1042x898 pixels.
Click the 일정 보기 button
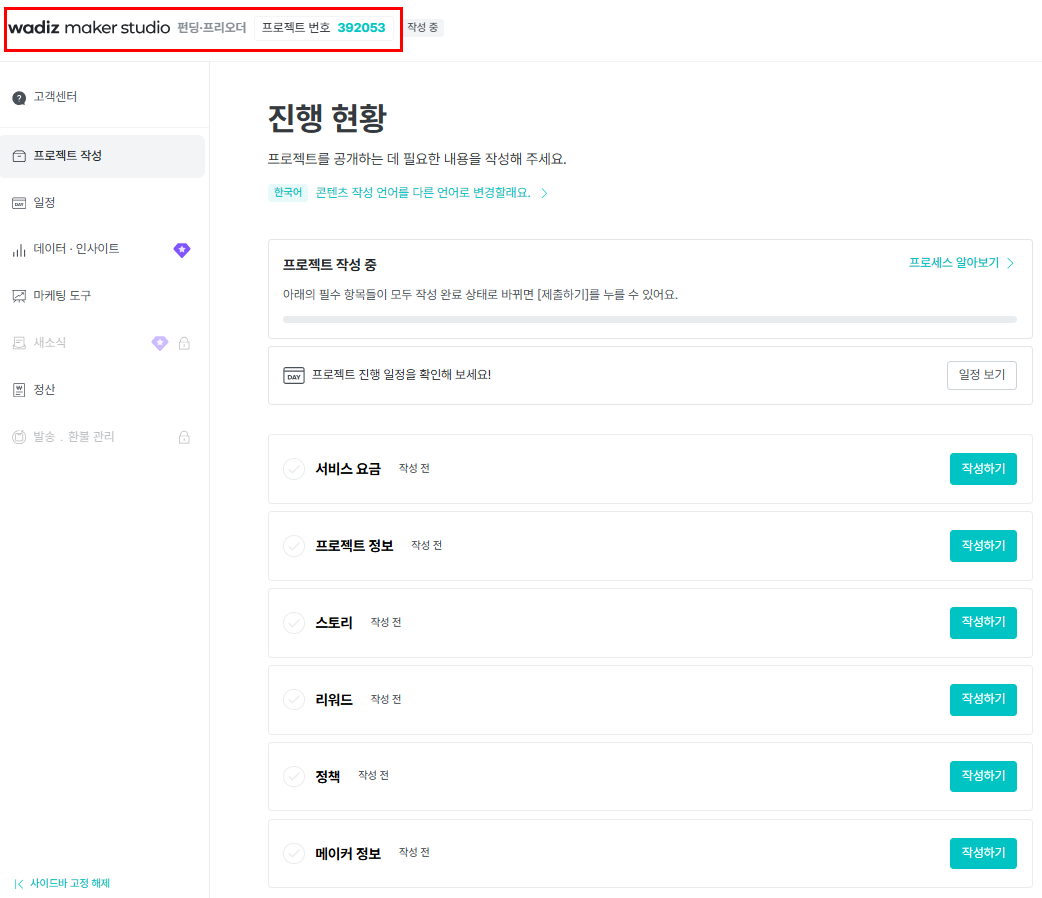[981, 375]
